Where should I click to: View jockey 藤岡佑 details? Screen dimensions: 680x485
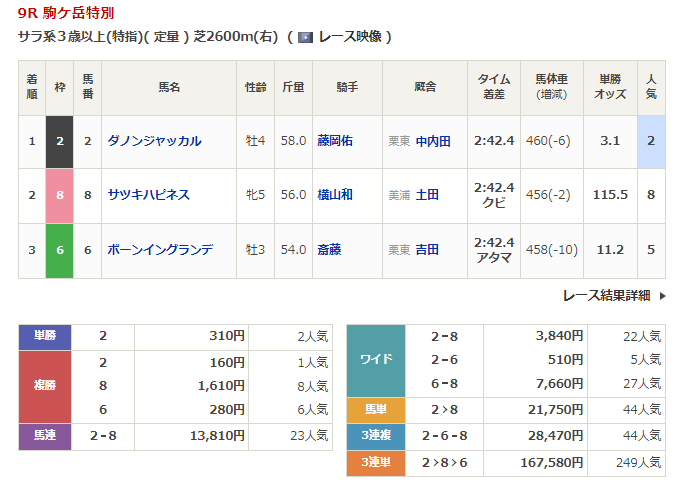pos(335,141)
